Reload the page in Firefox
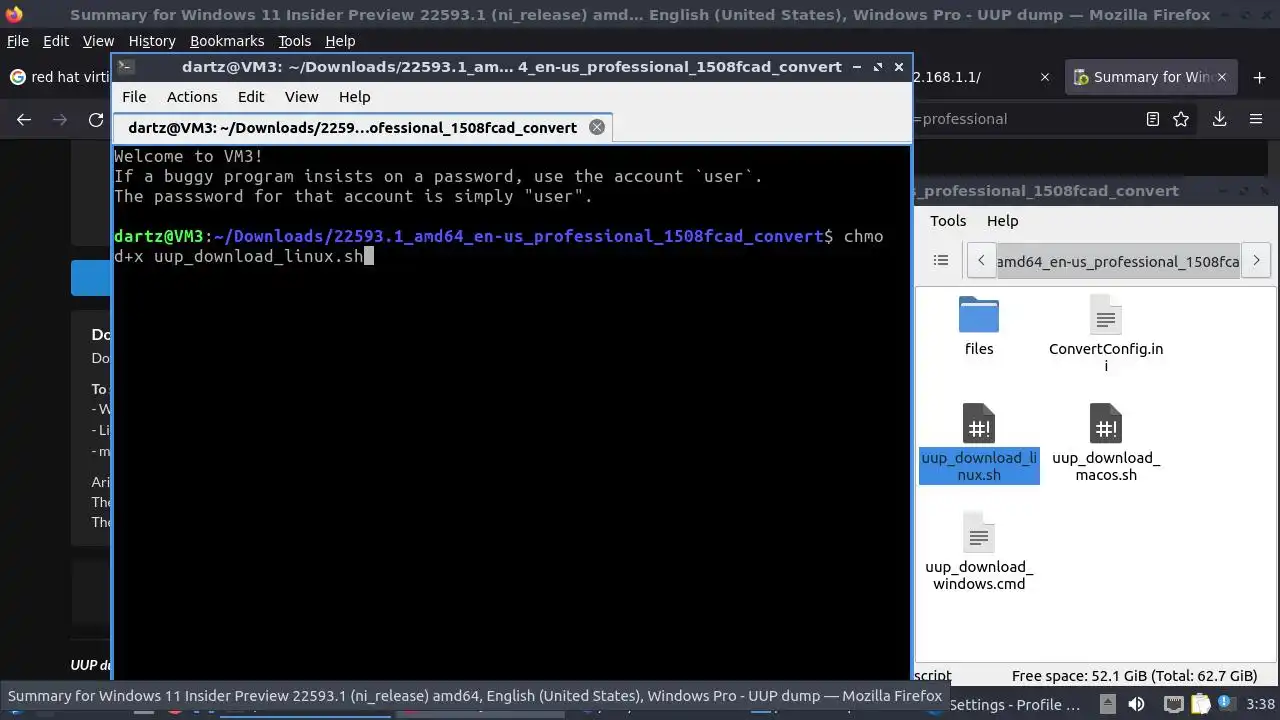Image resolution: width=1280 pixels, height=720 pixels. click(96, 119)
